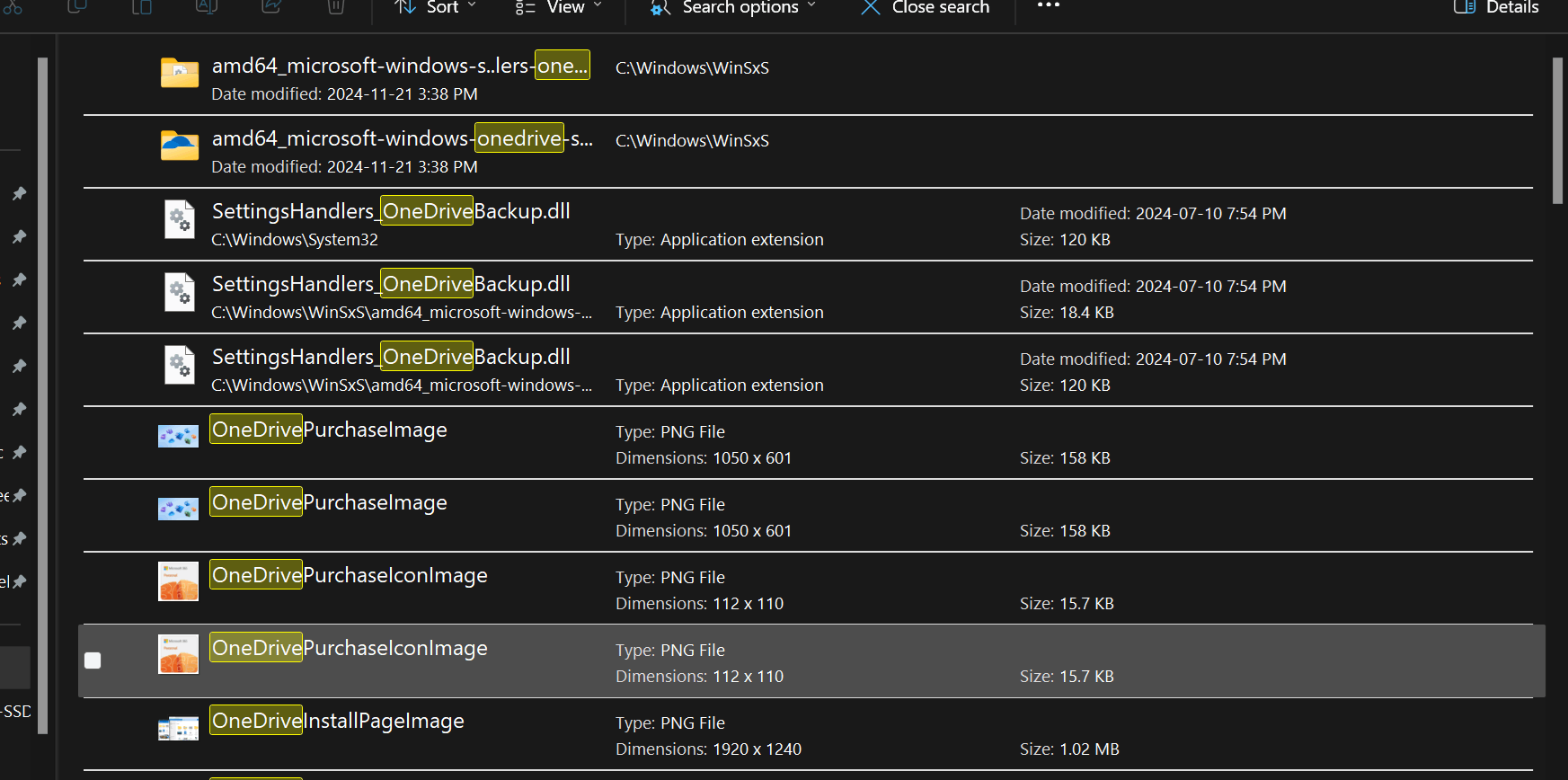Viewport: 1568px width, 780px height.
Task: Open the See more three-dots menu
Action: [x=1049, y=5]
